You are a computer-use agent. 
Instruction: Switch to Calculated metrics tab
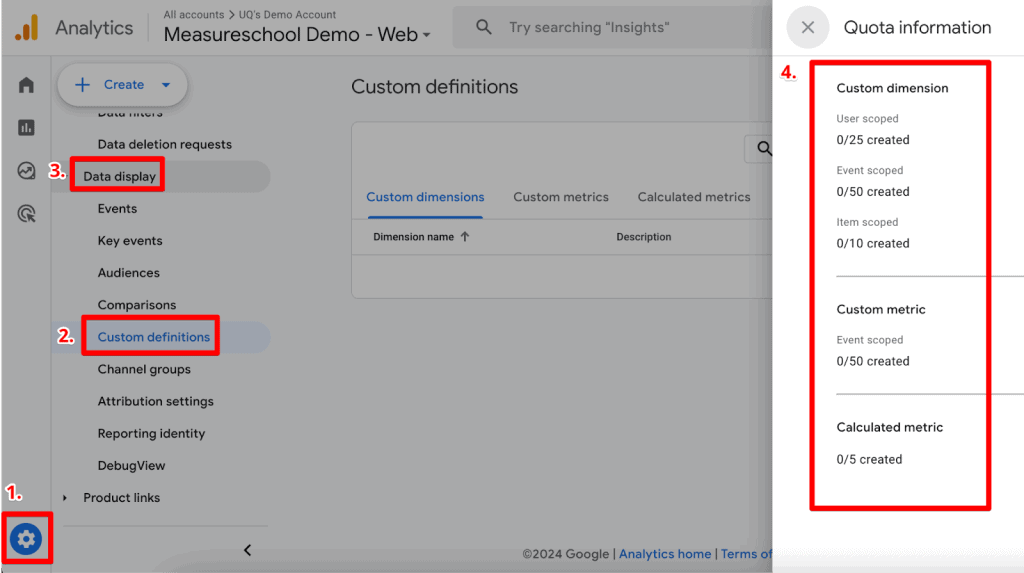click(x=694, y=197)
